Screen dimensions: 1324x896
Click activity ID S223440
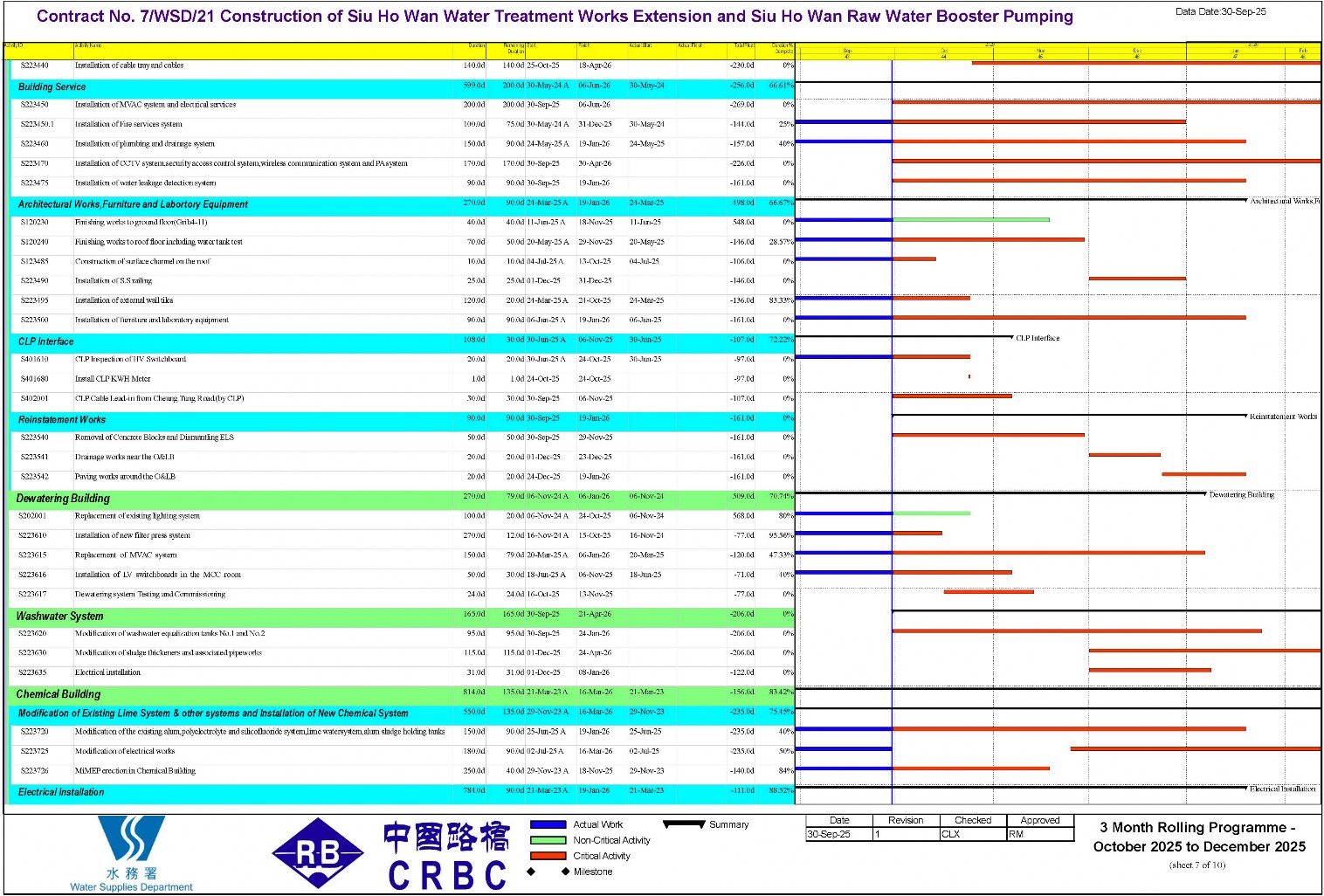tap(34, 65)
